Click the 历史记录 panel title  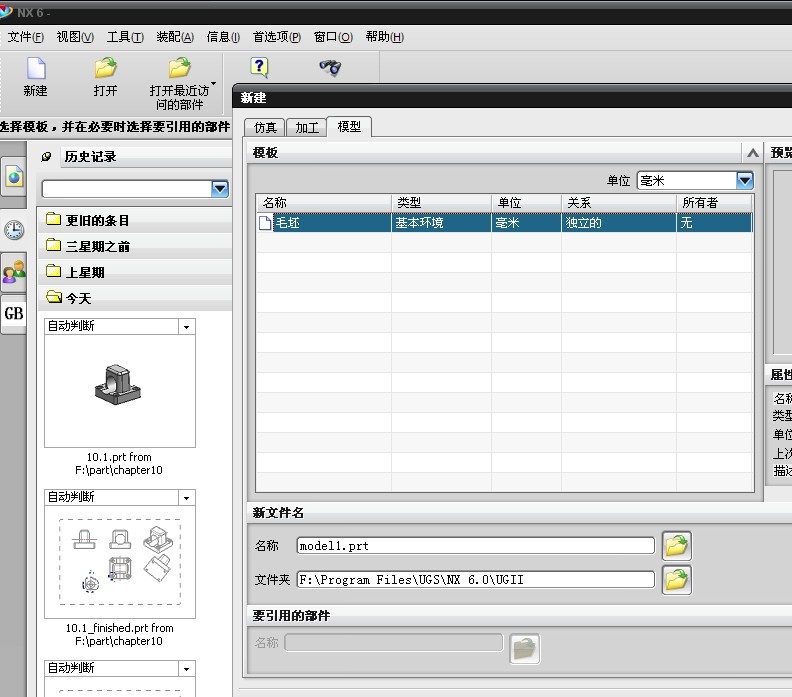90,157
